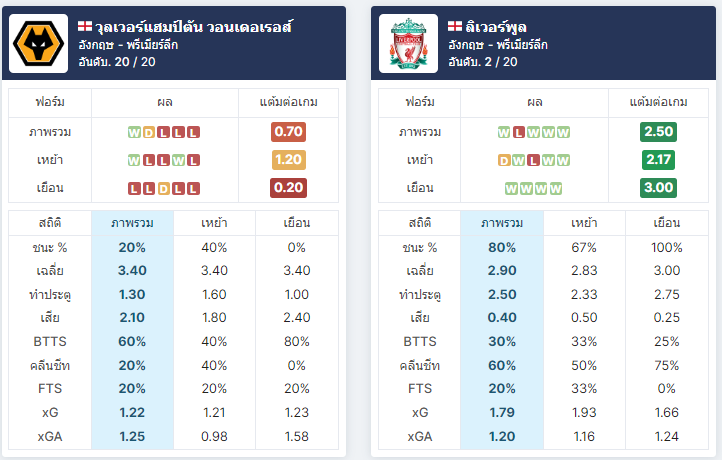Click the Liverpool club crest

[408, 44]
